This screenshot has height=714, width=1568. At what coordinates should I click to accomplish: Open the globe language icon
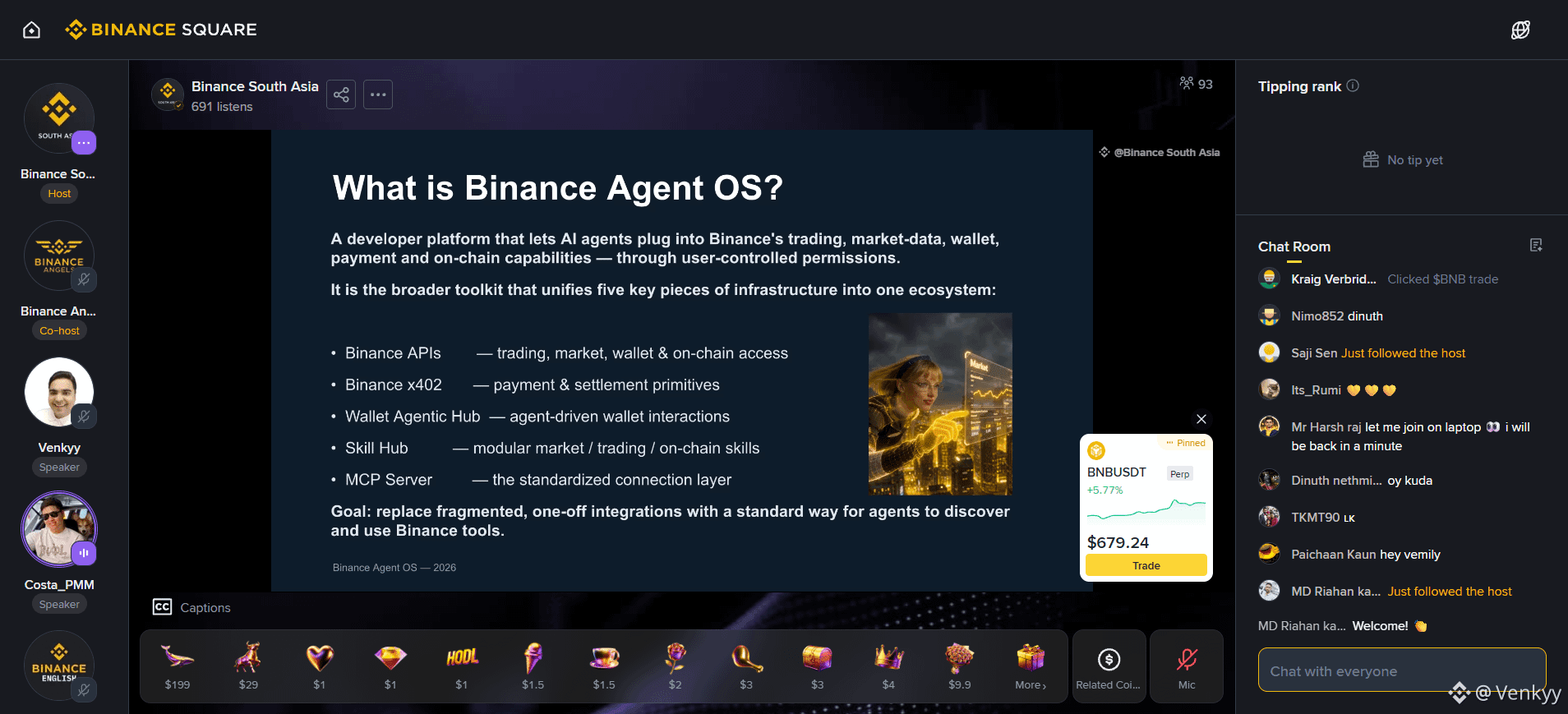(x=1520, y=30)
